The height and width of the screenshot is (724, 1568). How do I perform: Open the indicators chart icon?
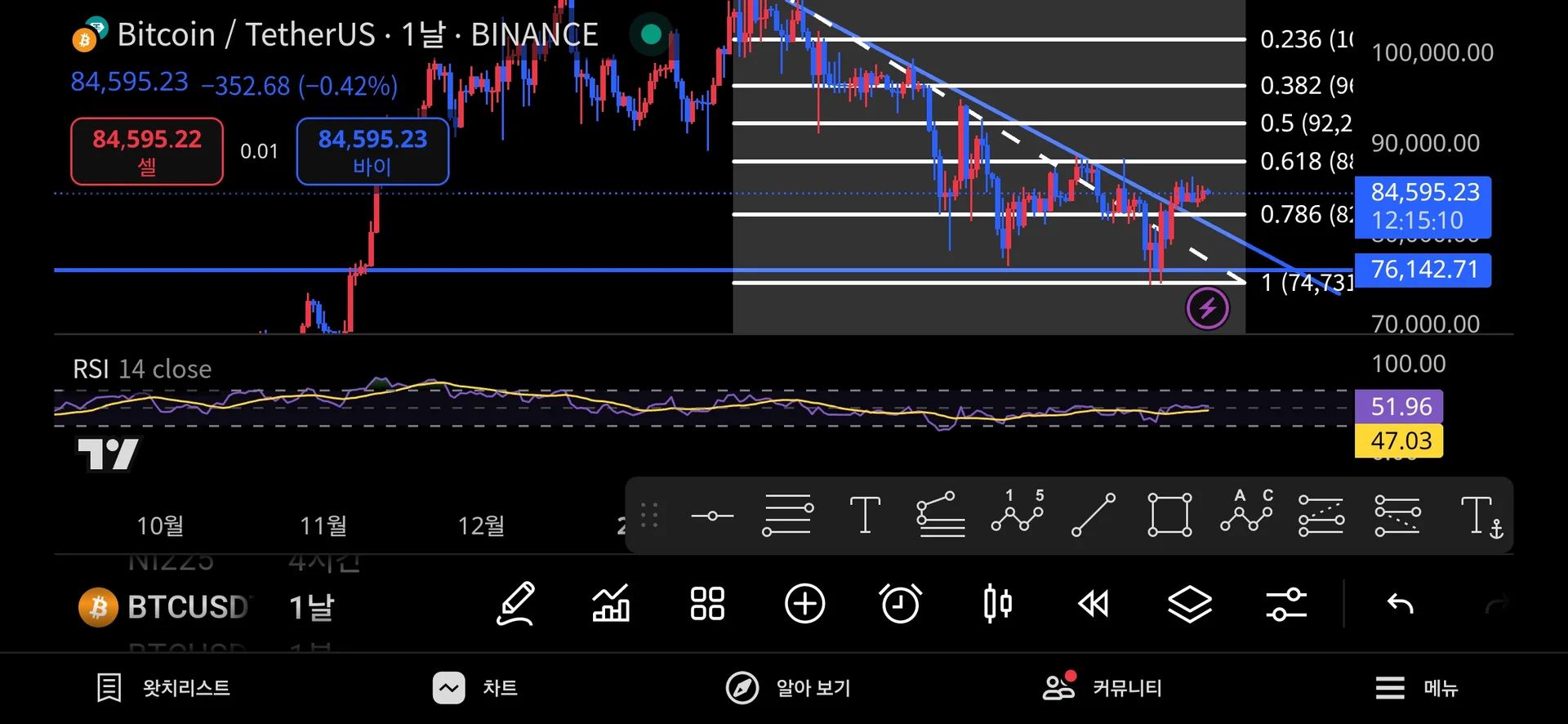[611, 605]
